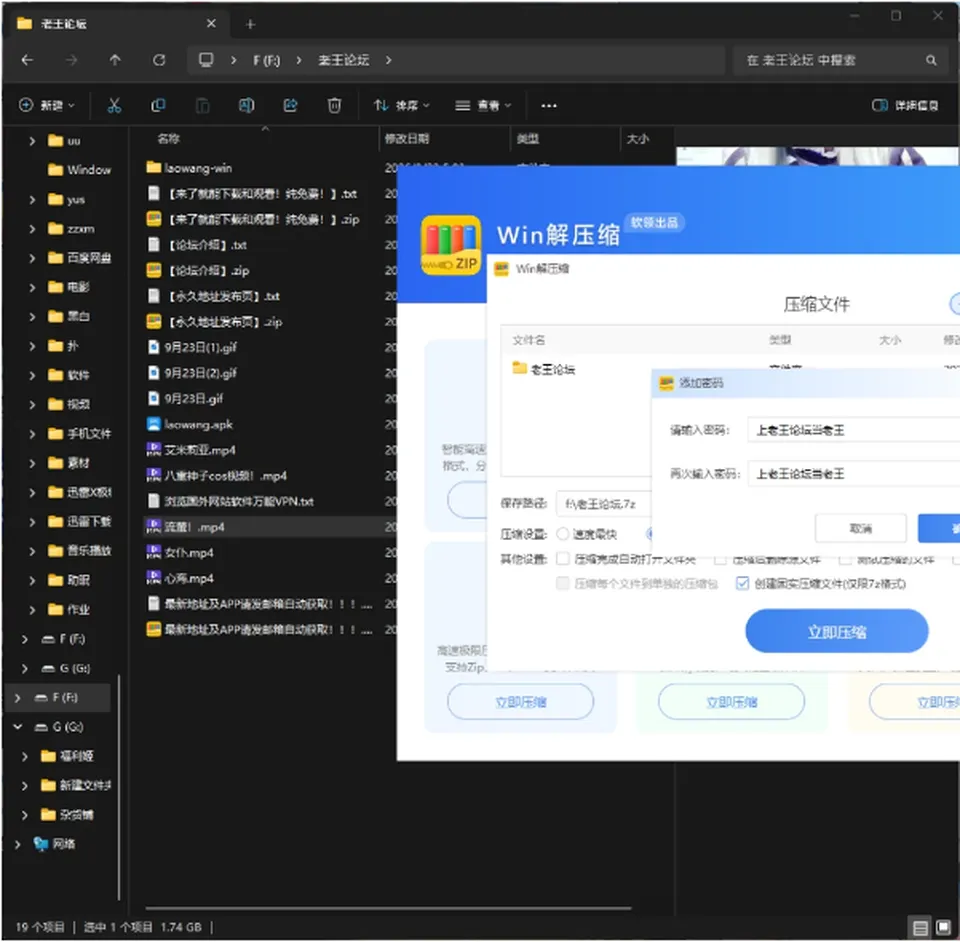
Task: Select the 速度最快 radio option
Action: pyautogui.click(x=562, y=534)
